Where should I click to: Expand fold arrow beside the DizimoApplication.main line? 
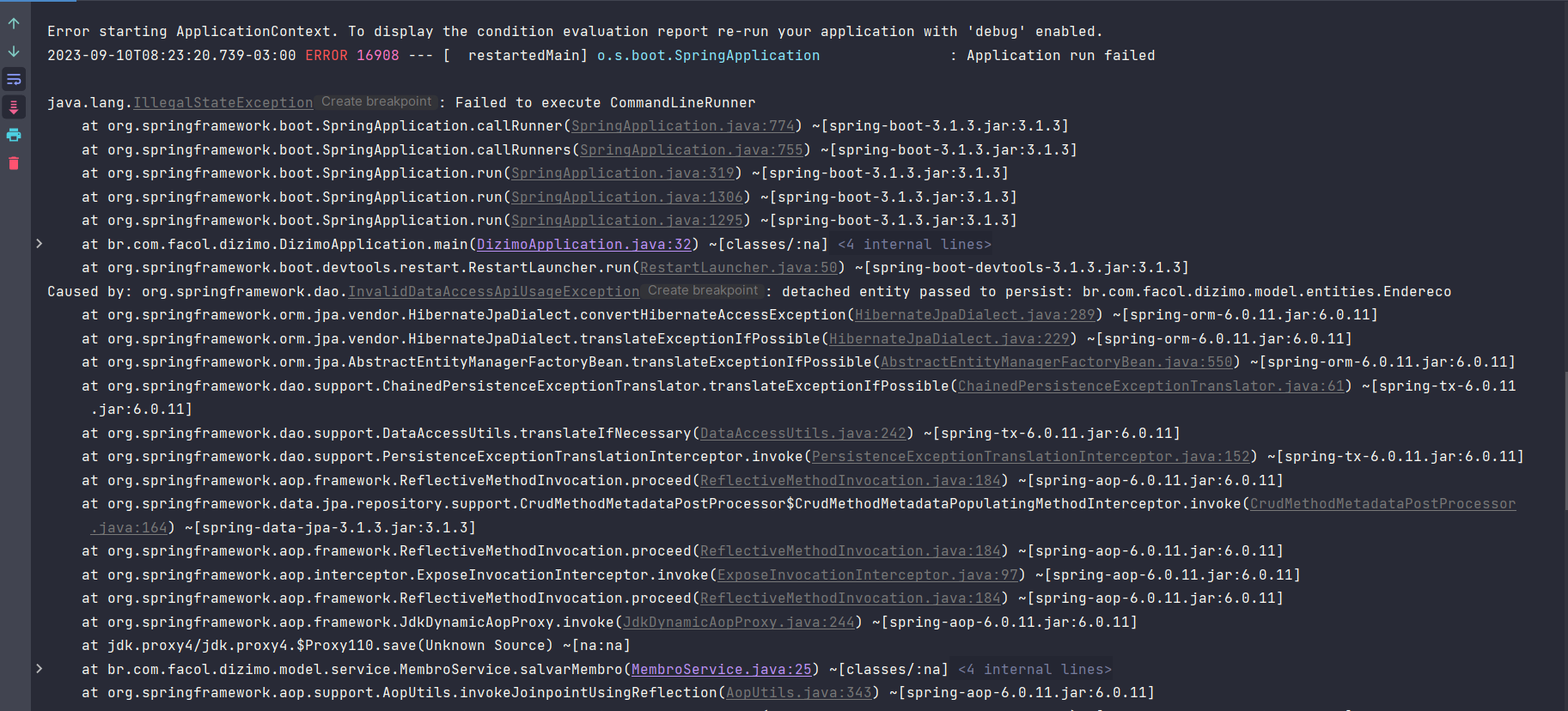(39, 244)
